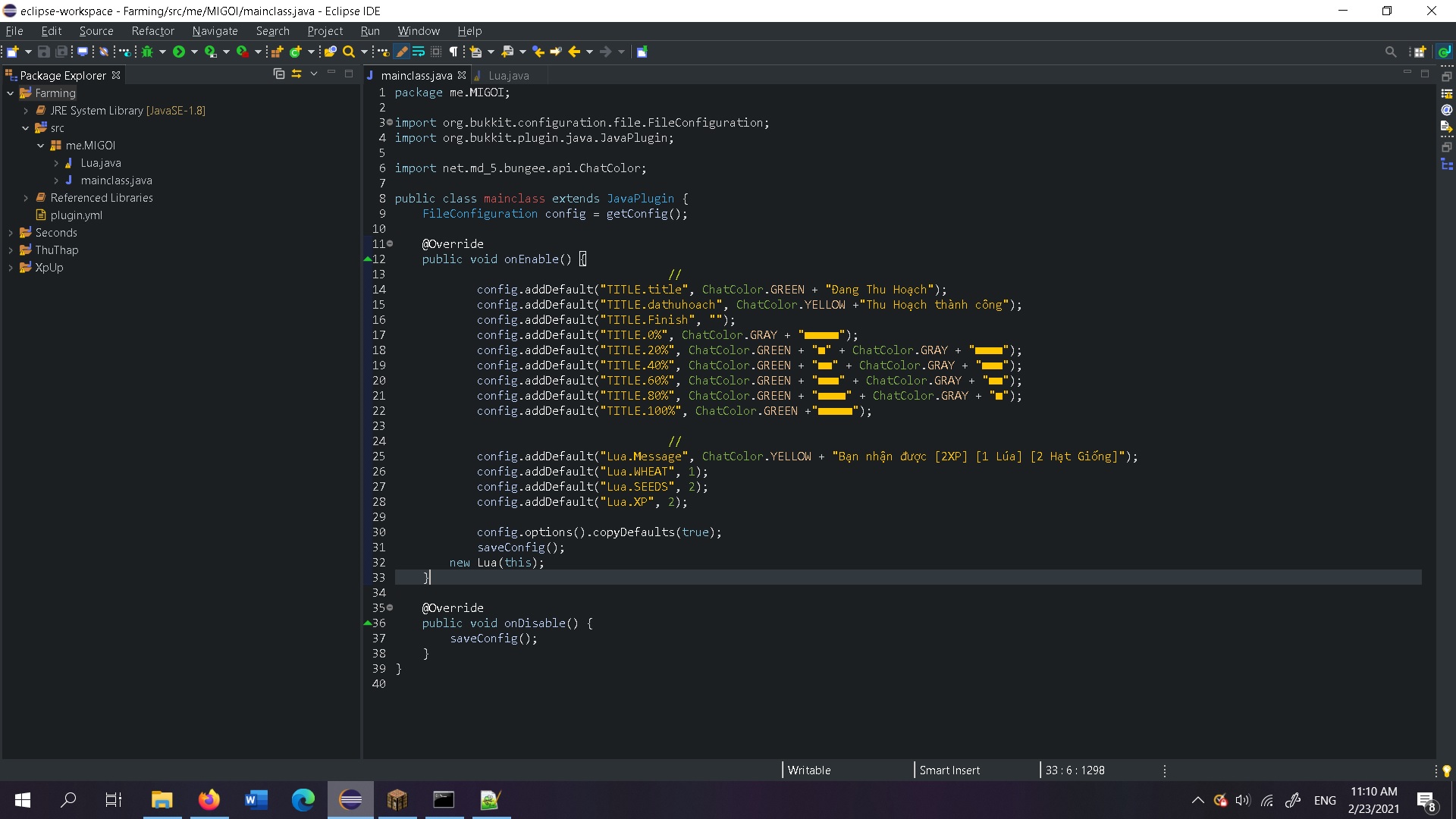
Task: Click the green Run button
Action: [x=178, y=52]
